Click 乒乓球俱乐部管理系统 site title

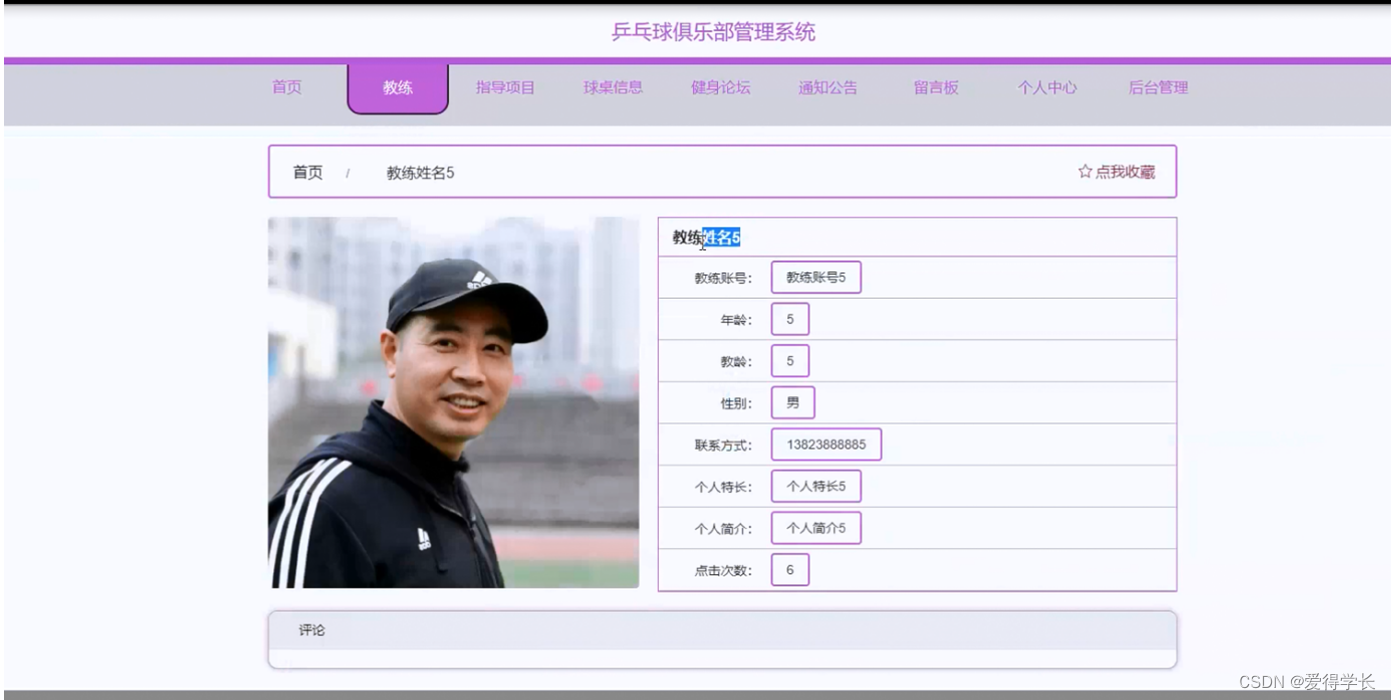click(713, 32)
